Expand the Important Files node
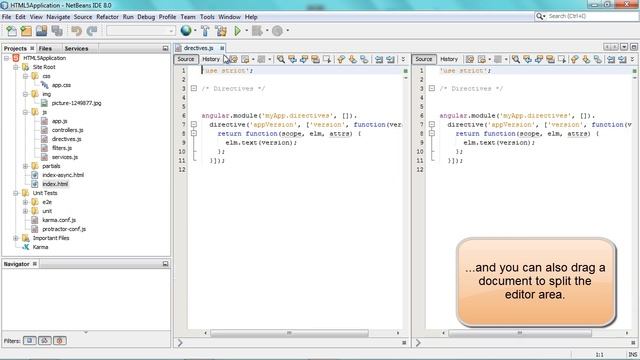 click(x=16, y=238)
